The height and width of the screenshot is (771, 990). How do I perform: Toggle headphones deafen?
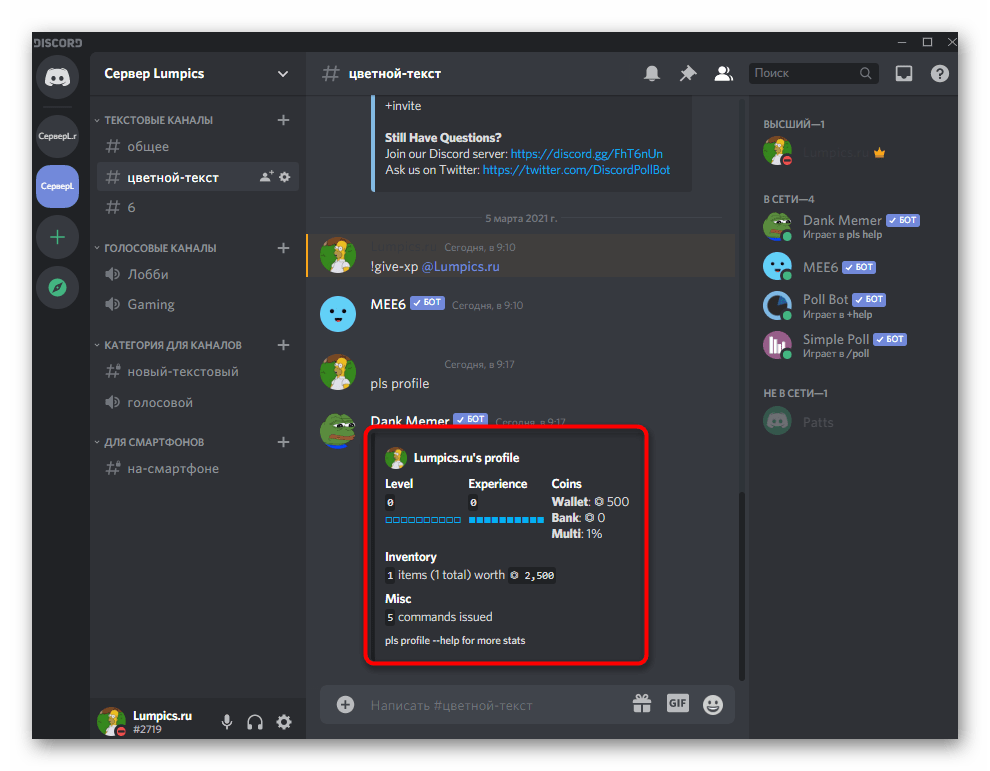click(x=255, y=722)
